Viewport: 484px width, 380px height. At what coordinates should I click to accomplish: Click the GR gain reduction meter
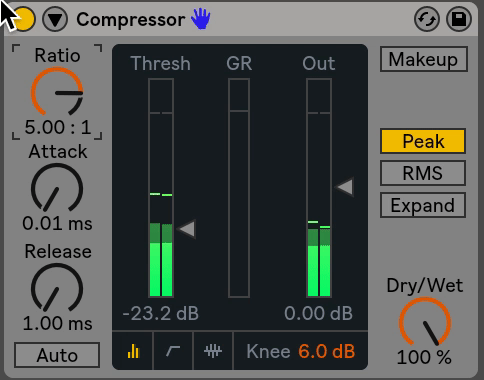pyautogui.click(x=239, y=188)
